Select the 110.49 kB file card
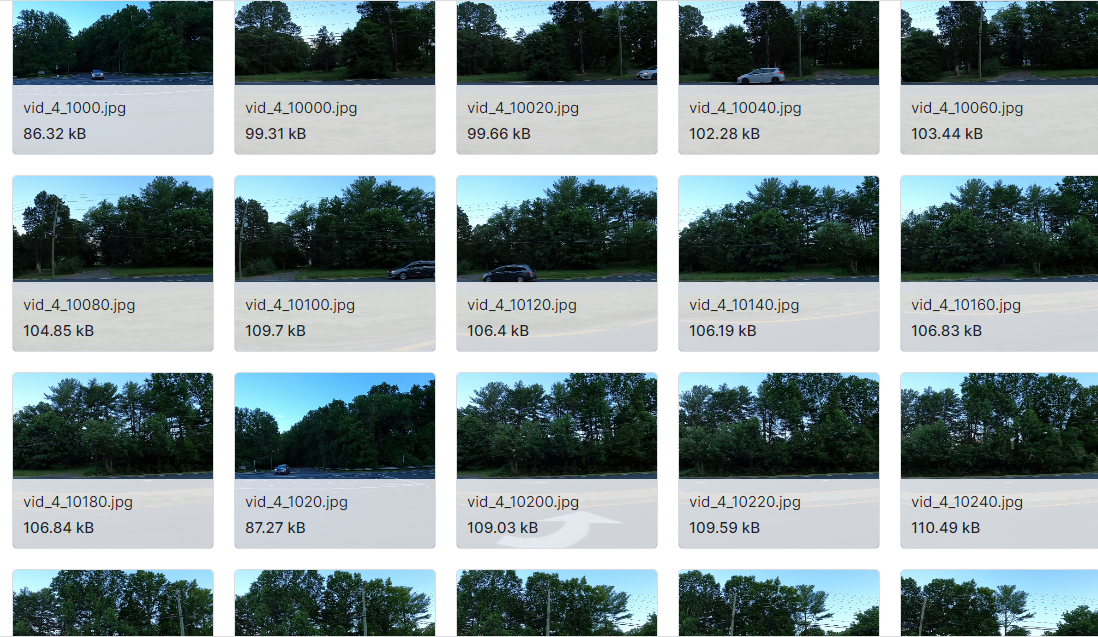This screenshot has height=637, width=1098. tap(999, 461)
